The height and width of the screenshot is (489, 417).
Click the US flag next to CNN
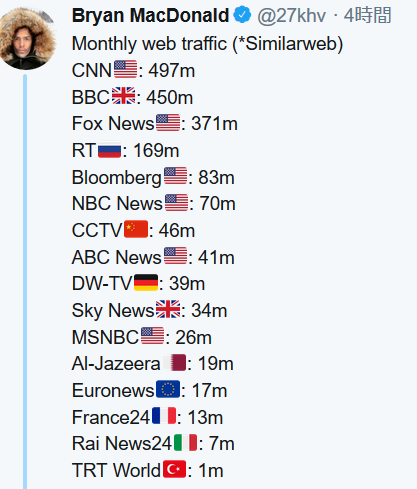coord(125,69)
